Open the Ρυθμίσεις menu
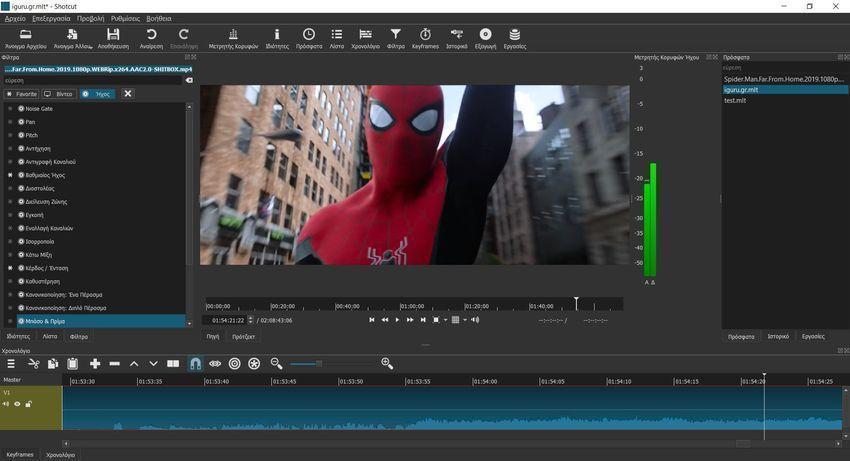This screenshot has height=461, width=850. (125, 18)
